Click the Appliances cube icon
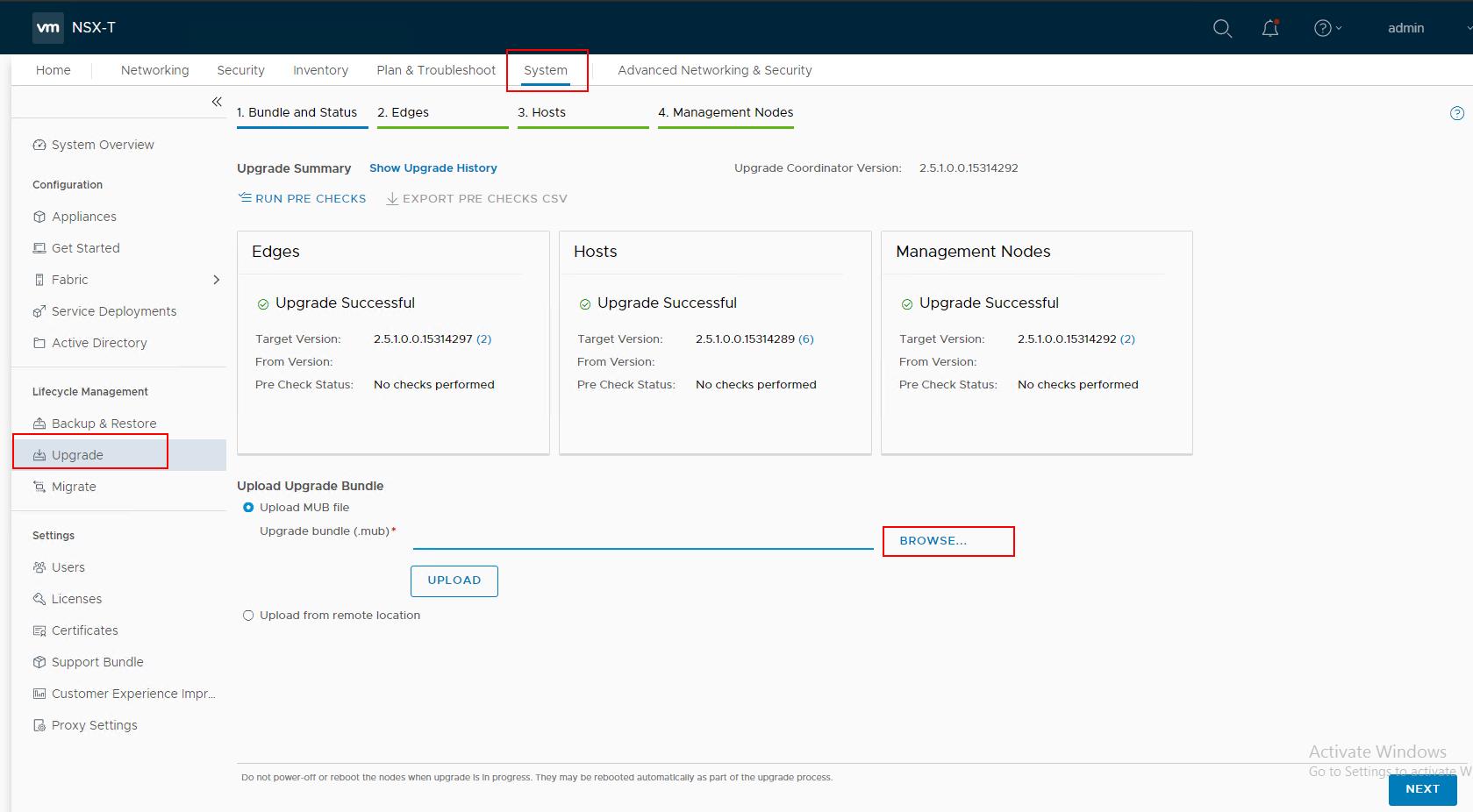 point(39,217)
